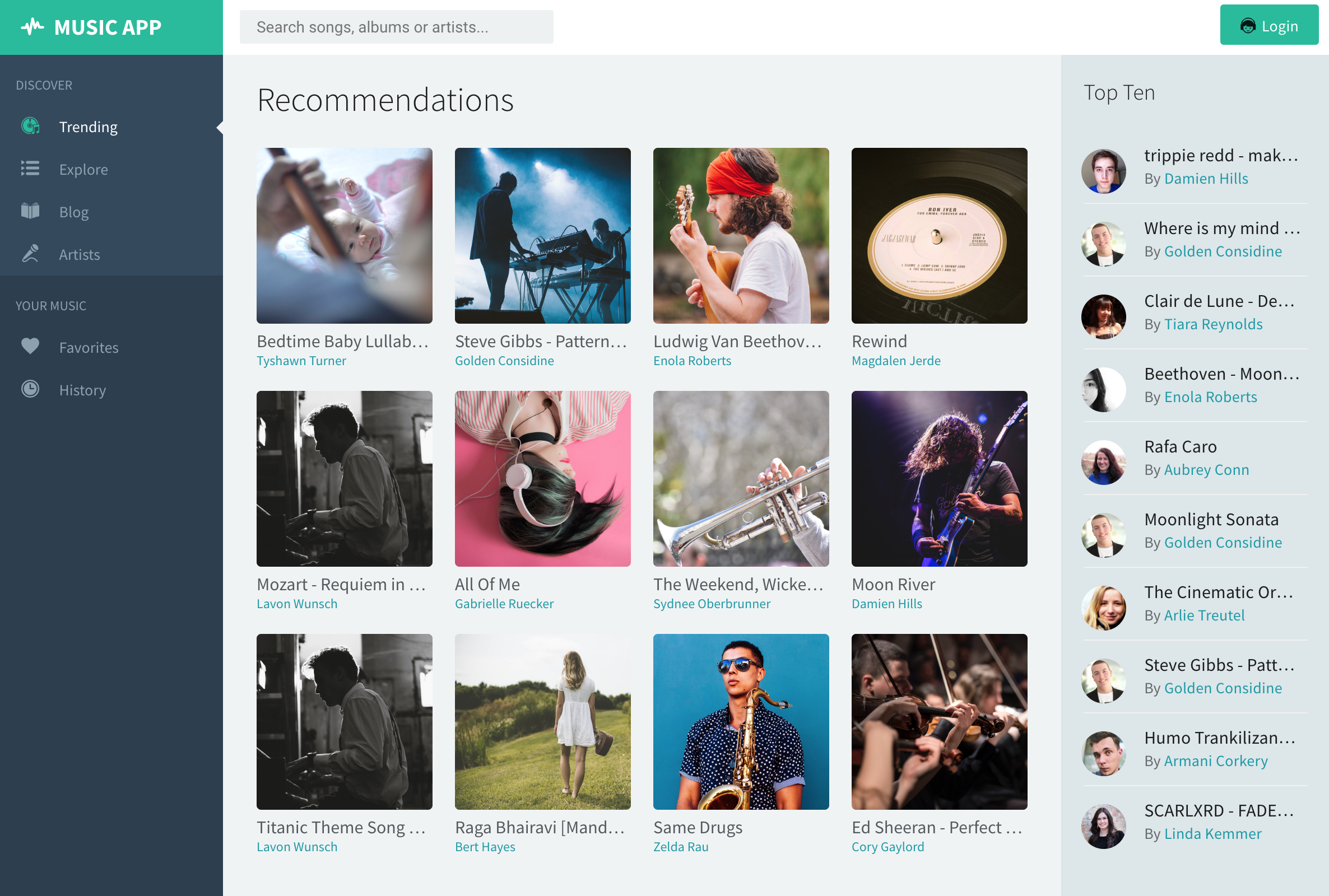
Task: Click the Music App waveform logo icon
Action: coord(32,27)
